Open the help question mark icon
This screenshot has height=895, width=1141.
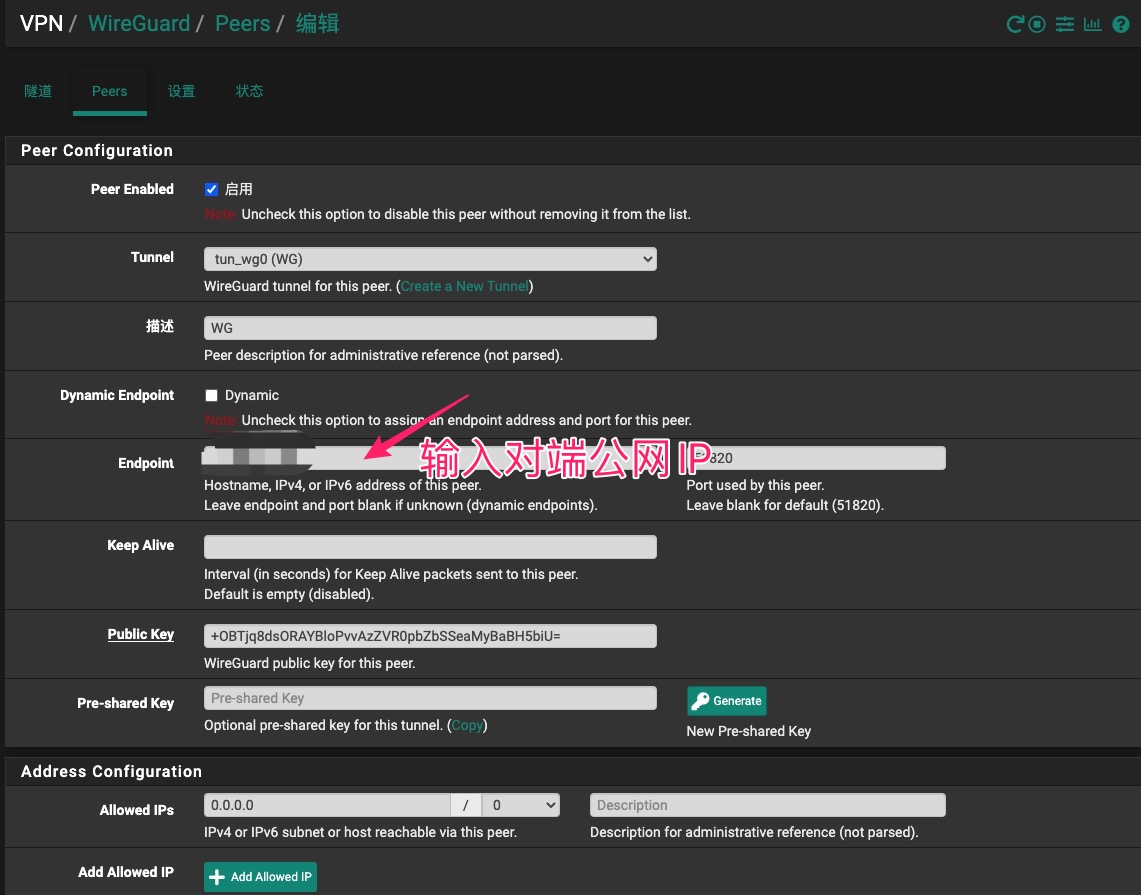(1121, 24)
